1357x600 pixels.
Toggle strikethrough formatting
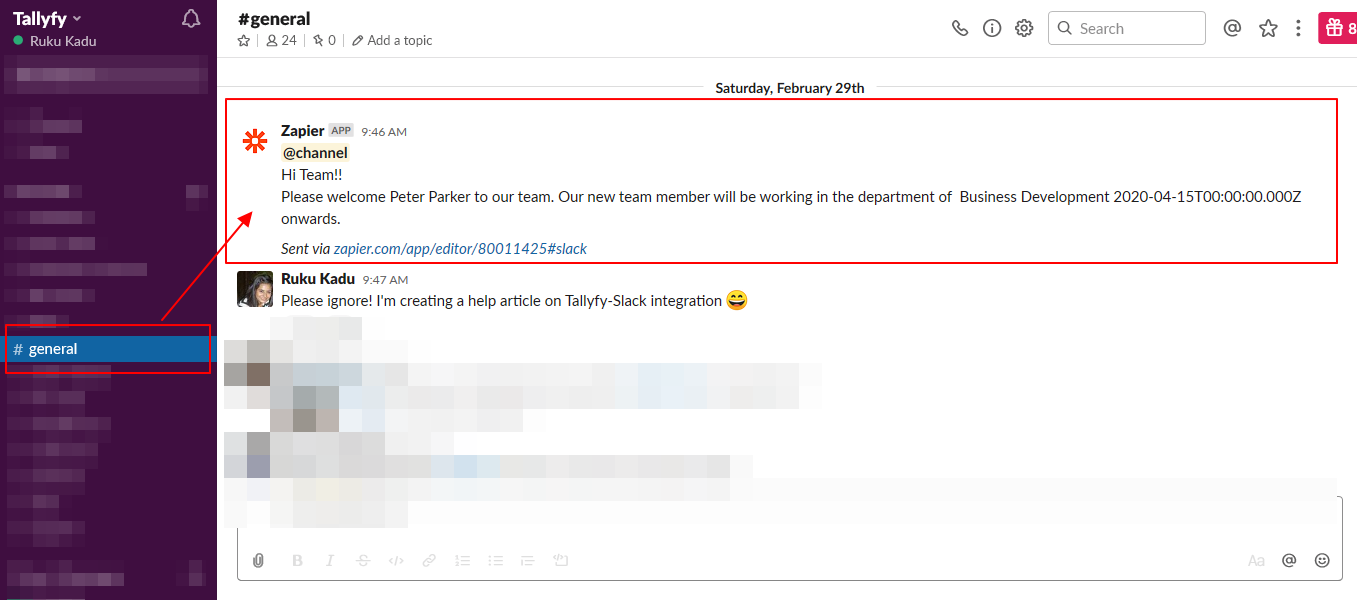[362, 560]
